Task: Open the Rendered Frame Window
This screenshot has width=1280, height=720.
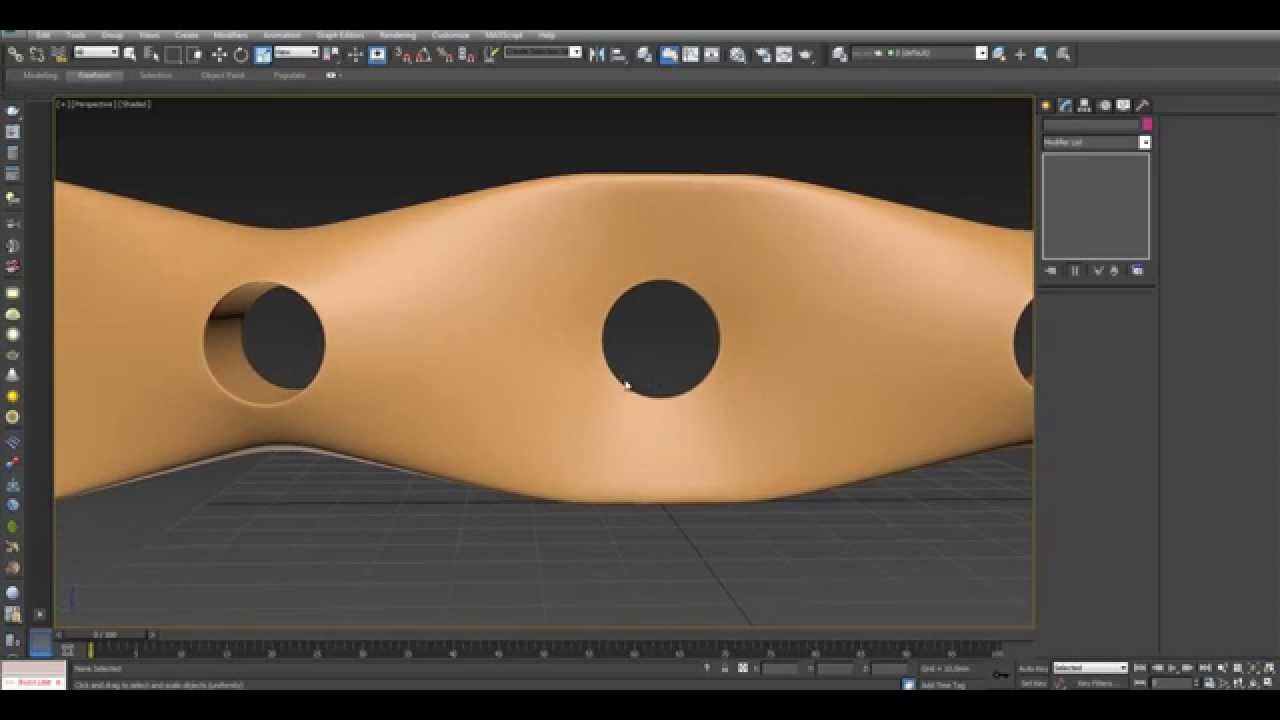Action: click(785, 54)
